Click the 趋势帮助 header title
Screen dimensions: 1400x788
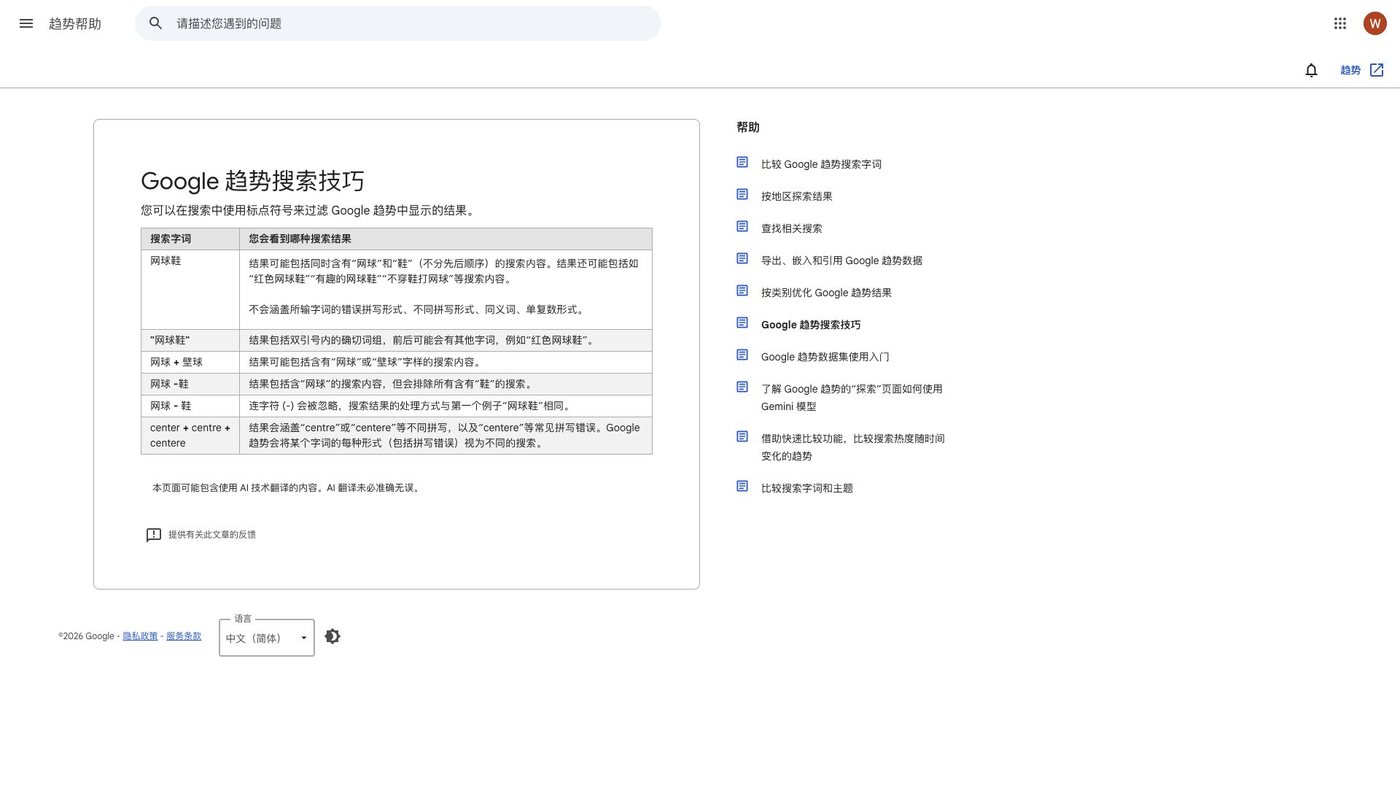click(75, 23)
